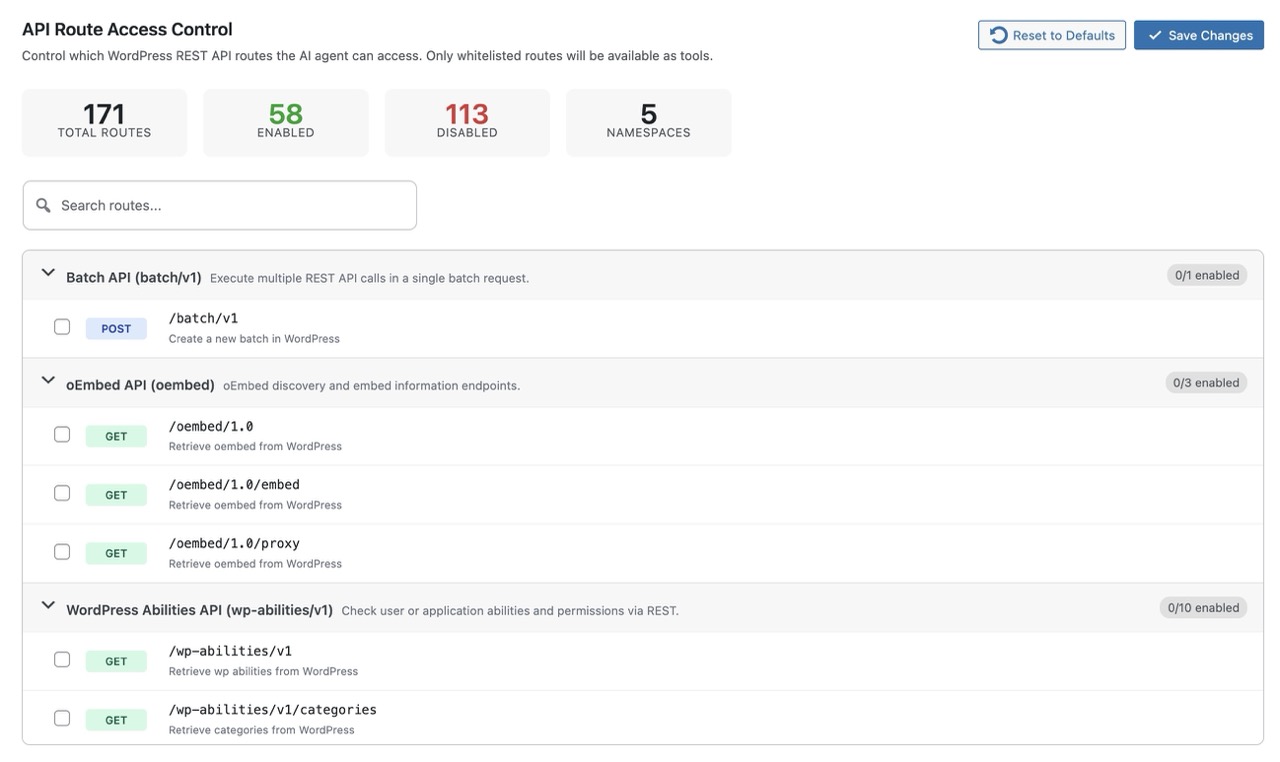Toggle the /wp-abilities/v1/categories checkbox
Viewport: 1280px width, 762px height.
62,718
